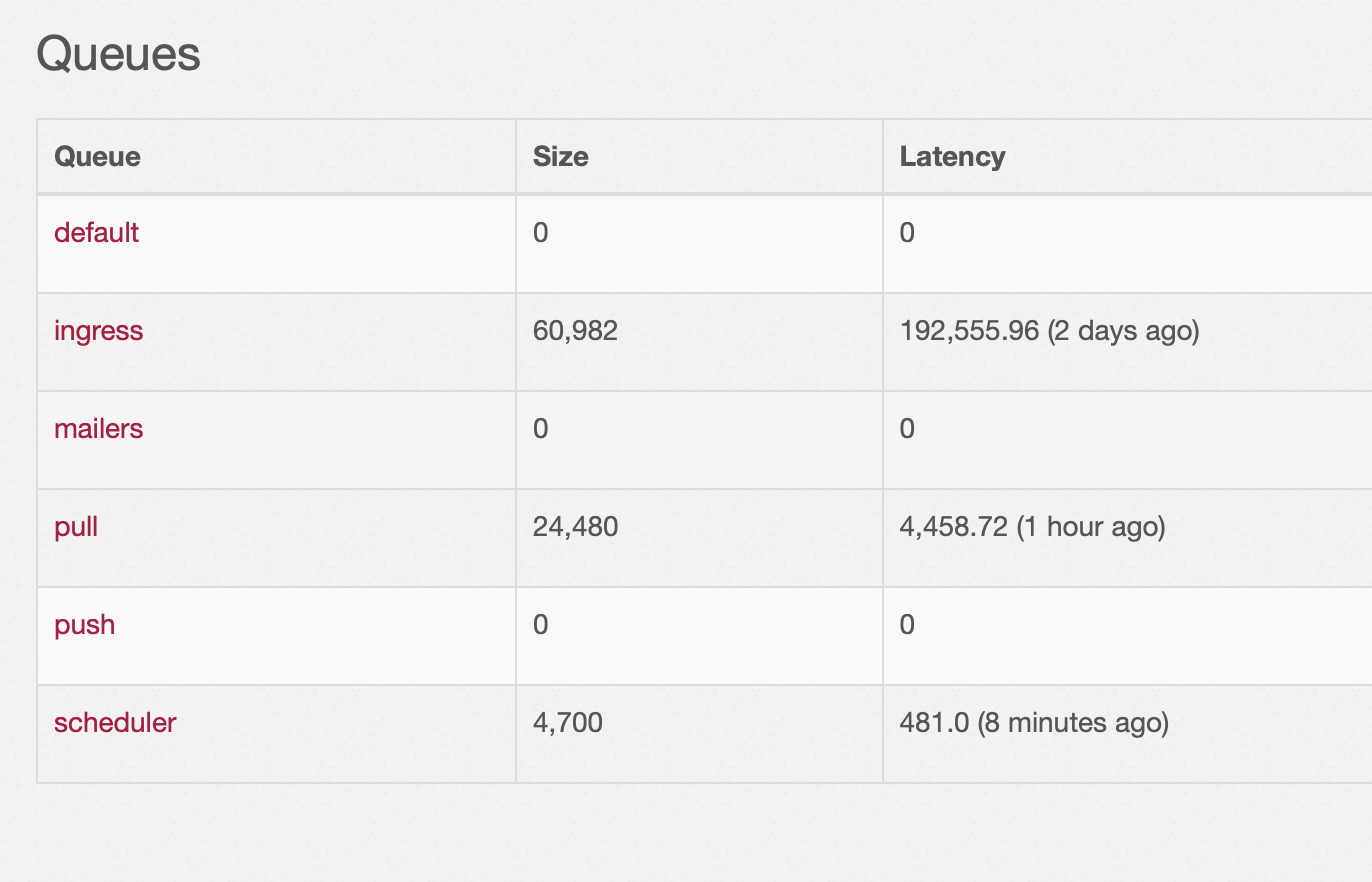This screenshot has height=882, width=1372.
Task: Select the pull size value 24,480
Action: click(575, 527)
